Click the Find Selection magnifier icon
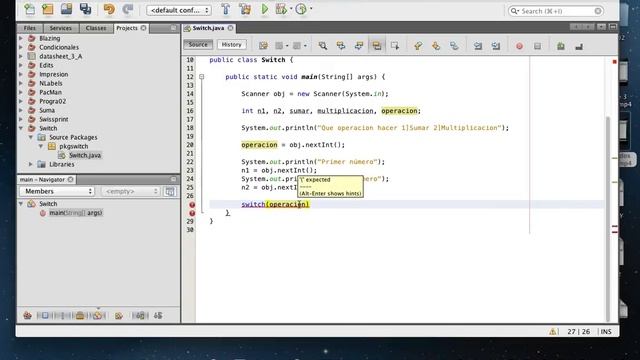 tap(322, 46)
